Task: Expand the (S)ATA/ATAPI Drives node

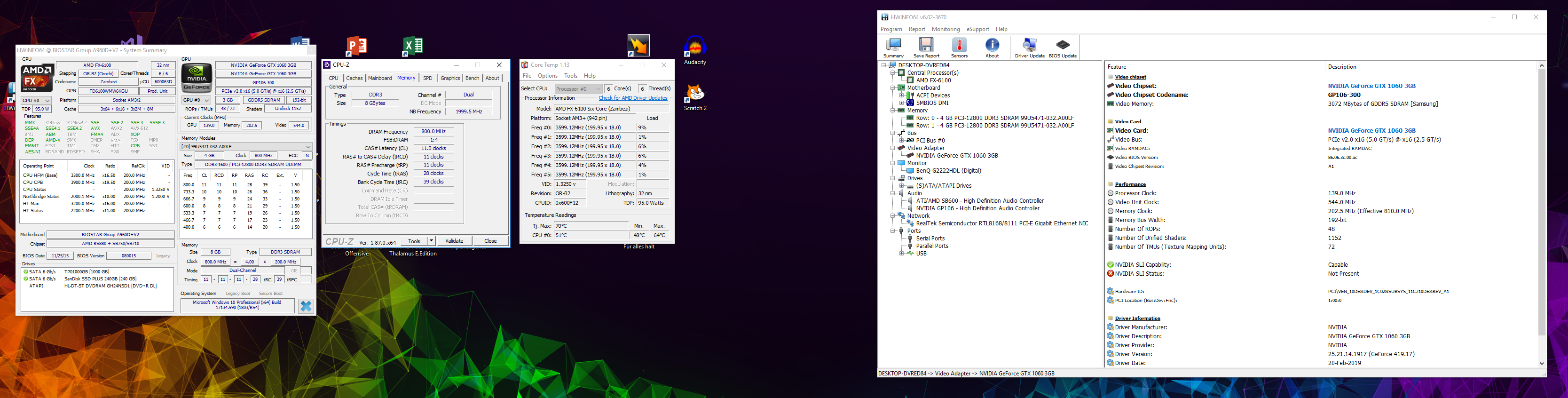Action: coord(901,186)
